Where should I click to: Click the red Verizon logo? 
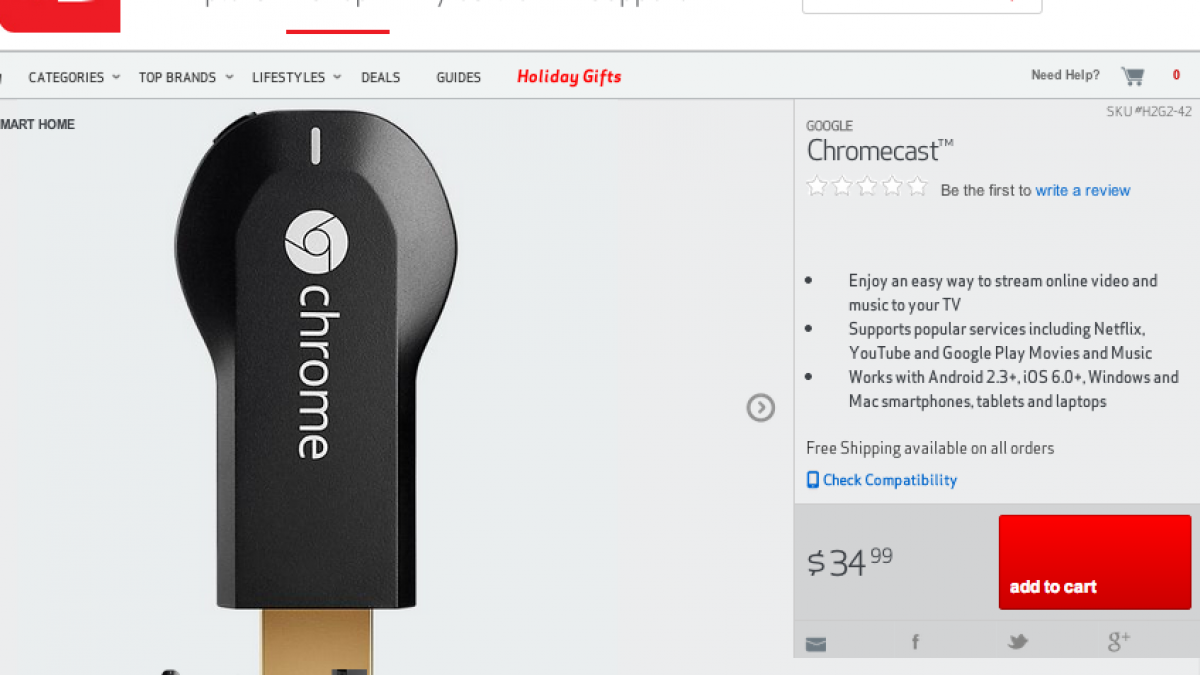[x=60, y=15]
